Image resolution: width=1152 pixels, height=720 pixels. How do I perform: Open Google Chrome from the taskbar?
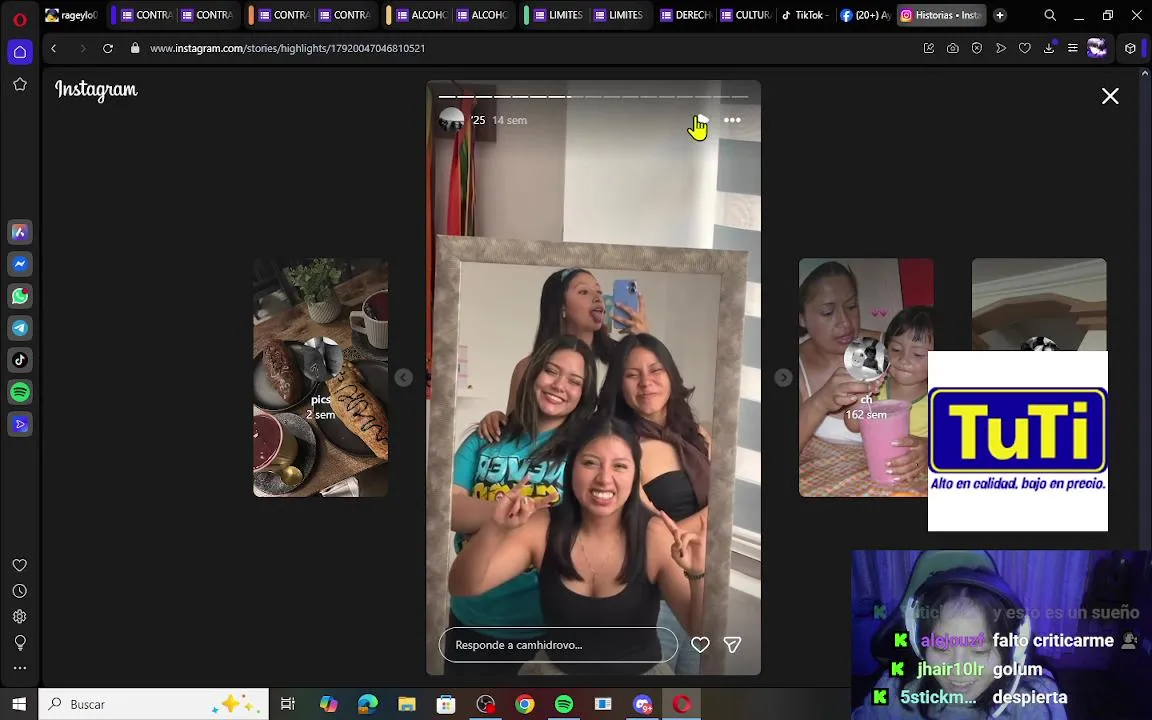(525, 704)
